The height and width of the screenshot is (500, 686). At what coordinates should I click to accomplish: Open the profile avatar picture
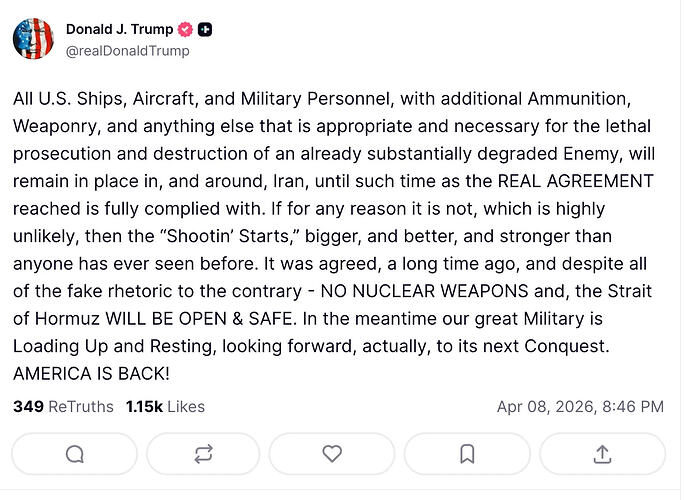pyautogui.click(x=33, y=39)
